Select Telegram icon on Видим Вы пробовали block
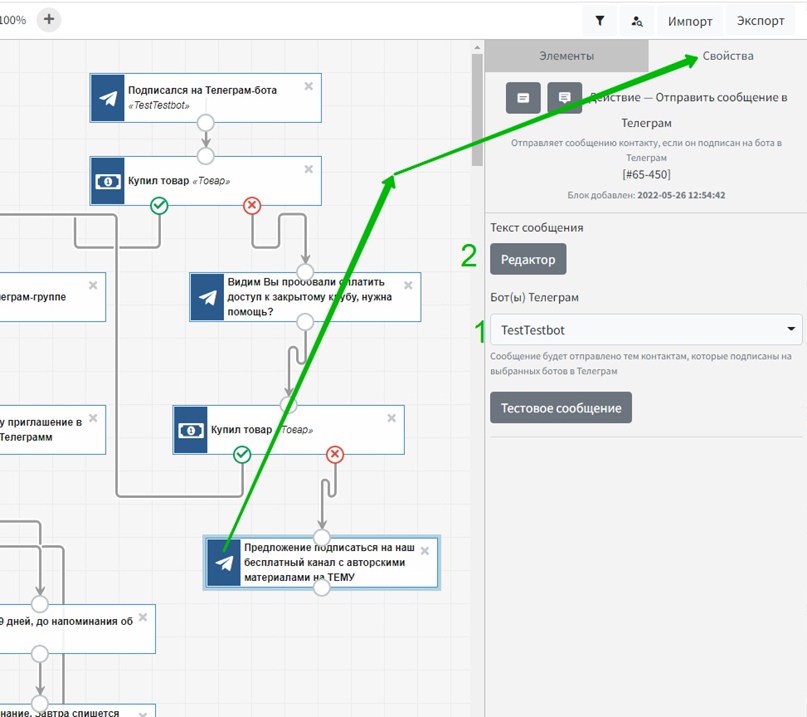The width and height of the screenshot is (807, 717). click(x=207, y=297)
